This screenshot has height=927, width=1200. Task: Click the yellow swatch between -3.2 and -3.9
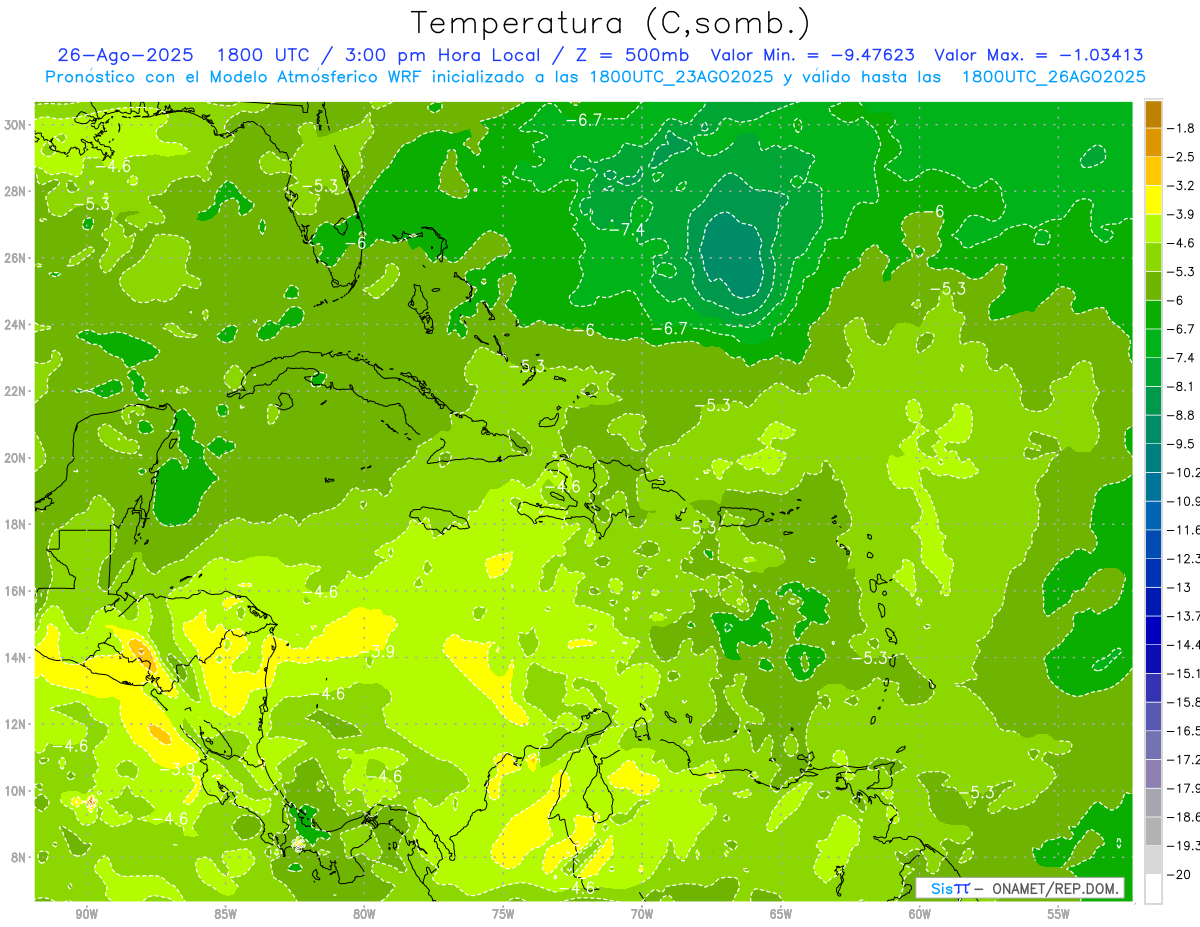coord(1153,200)
